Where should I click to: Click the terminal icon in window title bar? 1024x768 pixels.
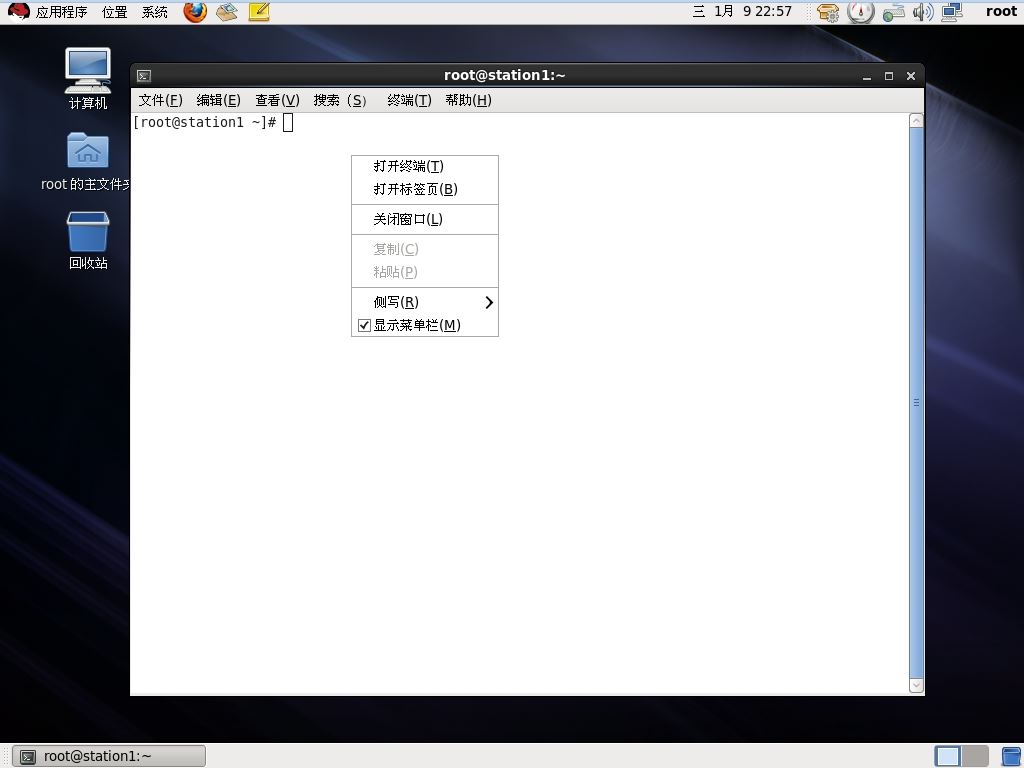144,76
